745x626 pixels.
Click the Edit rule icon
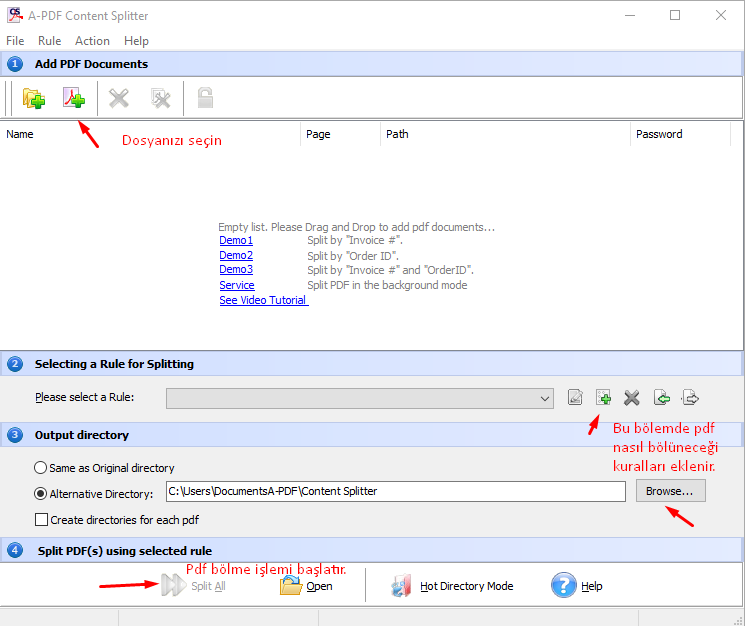click(x=575, y=397)
